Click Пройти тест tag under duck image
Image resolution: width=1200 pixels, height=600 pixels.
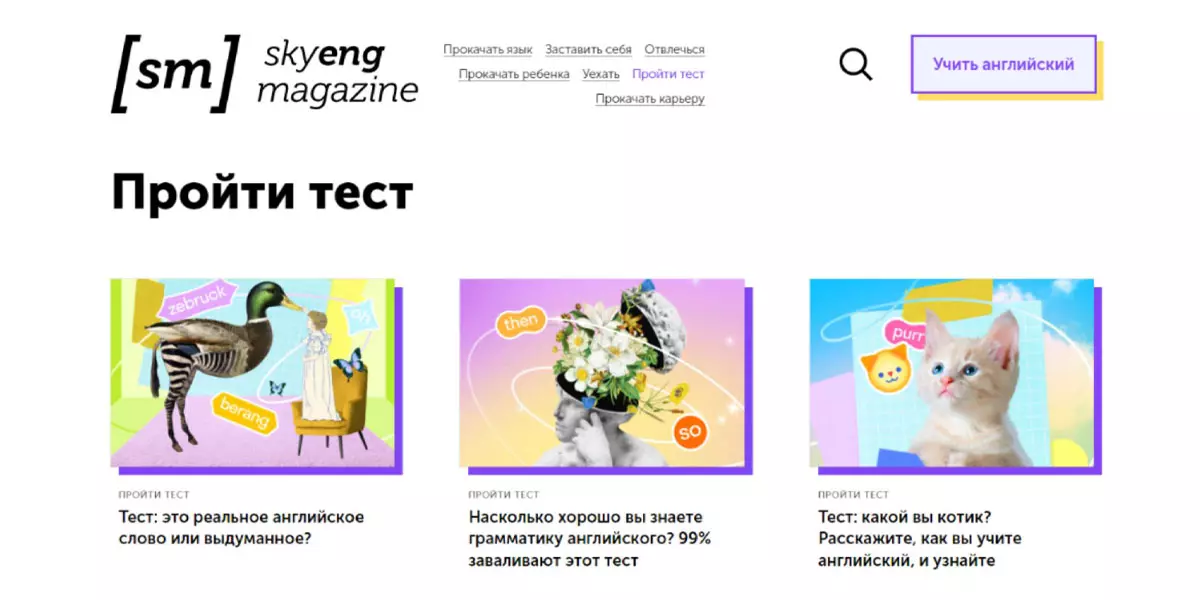tap(153, 495)
